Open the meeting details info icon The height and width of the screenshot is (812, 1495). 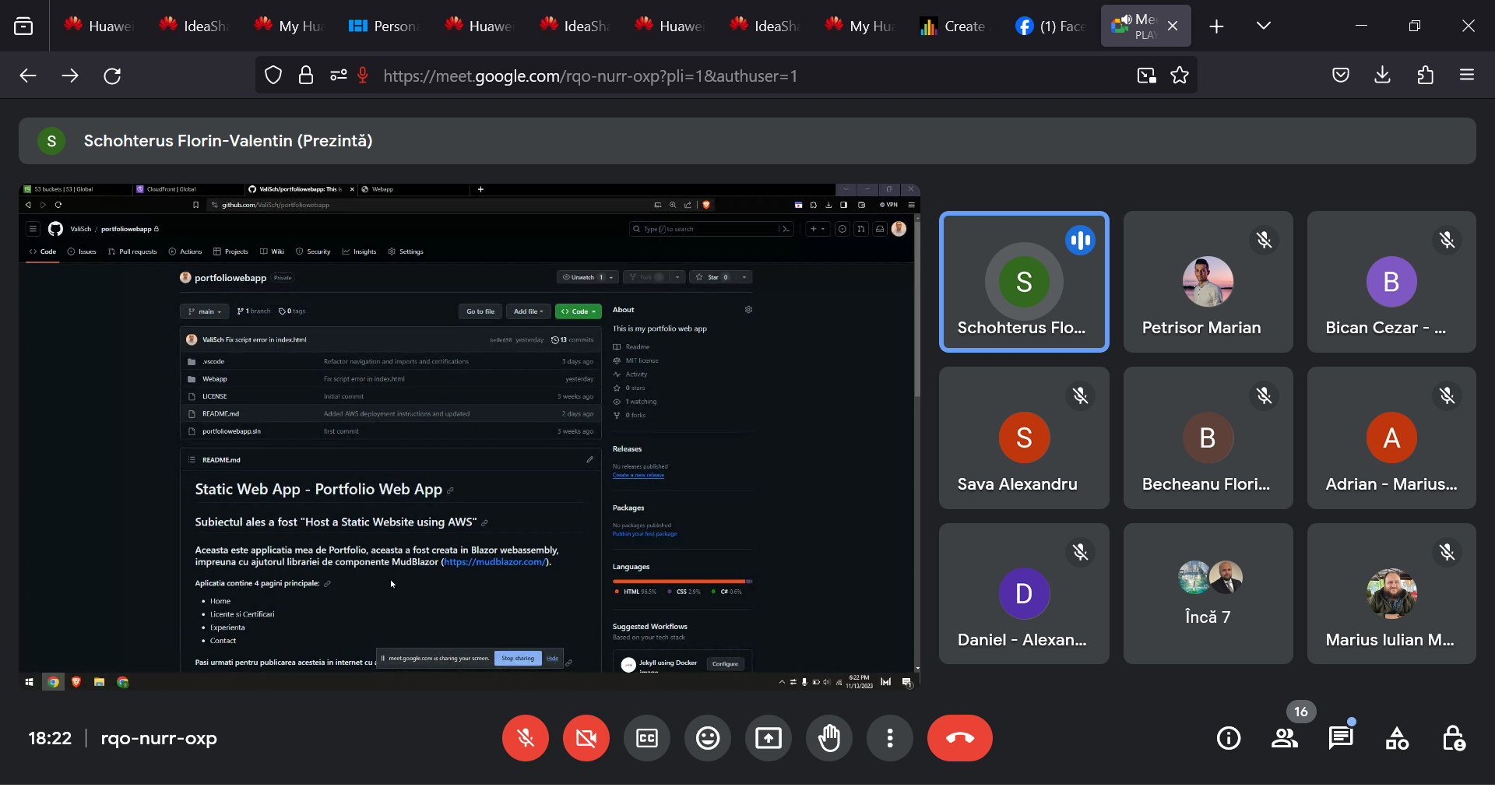(1229, 738)
